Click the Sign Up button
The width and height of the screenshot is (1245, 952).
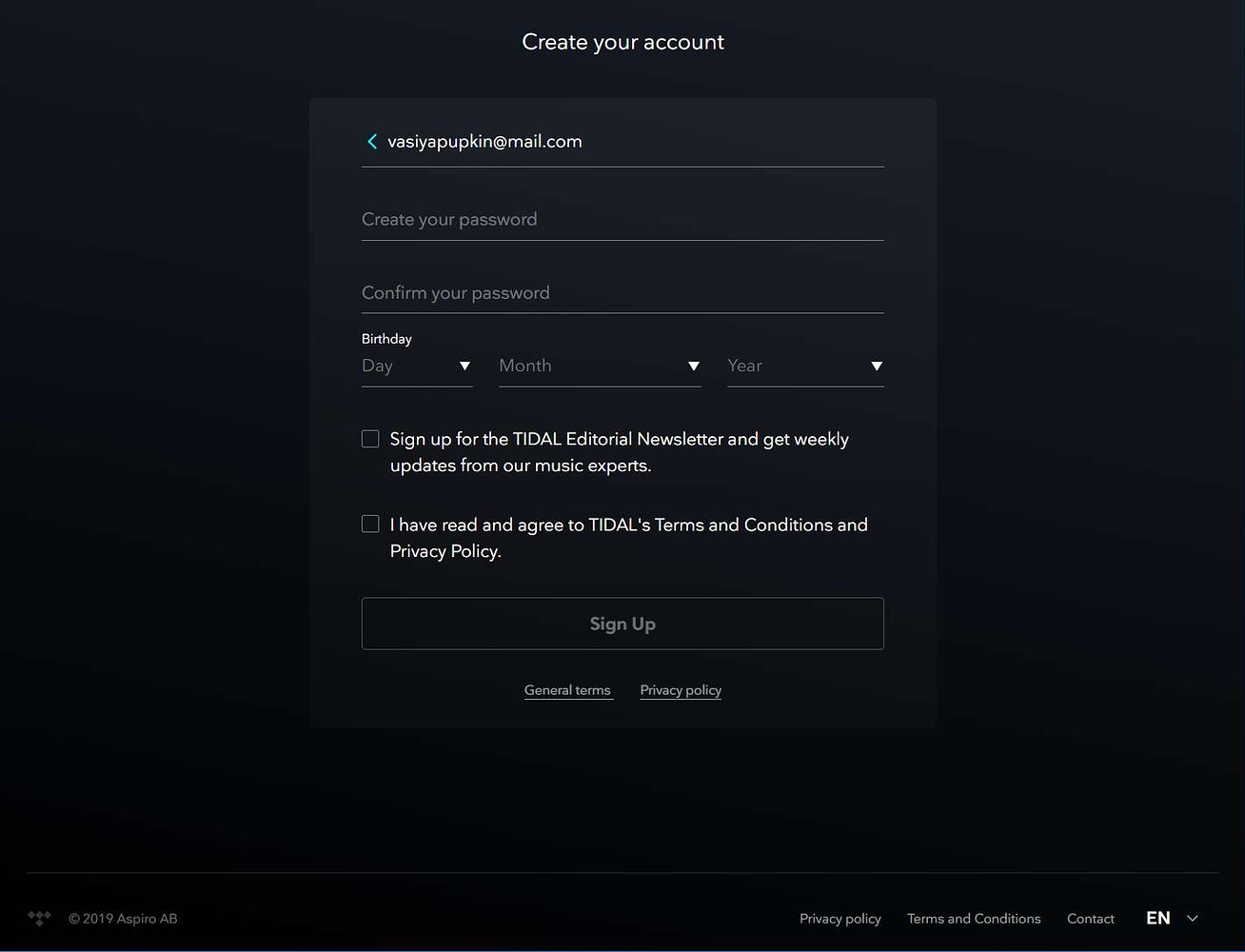point(622,624)
